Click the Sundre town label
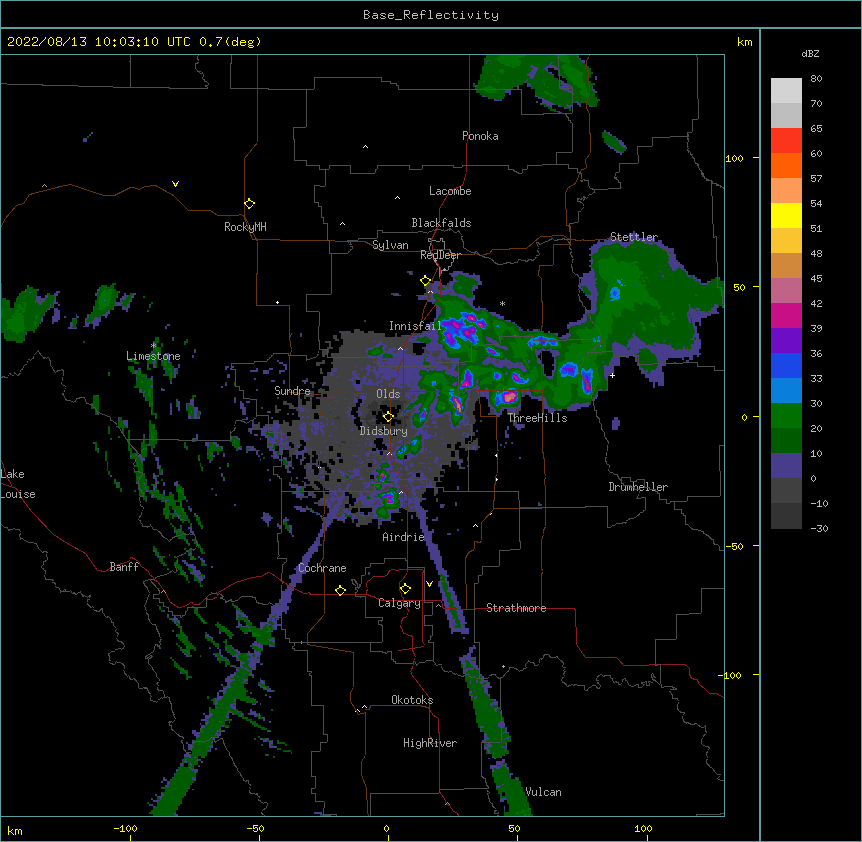This screenshot has width=862, height=842. coord(292,391)
